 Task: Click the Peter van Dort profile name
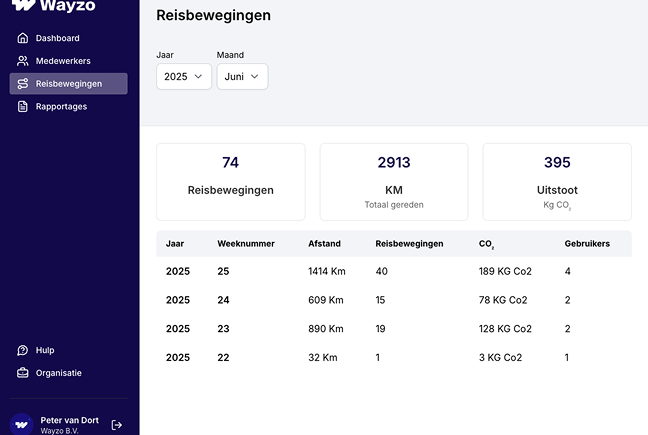pos(69,420)
